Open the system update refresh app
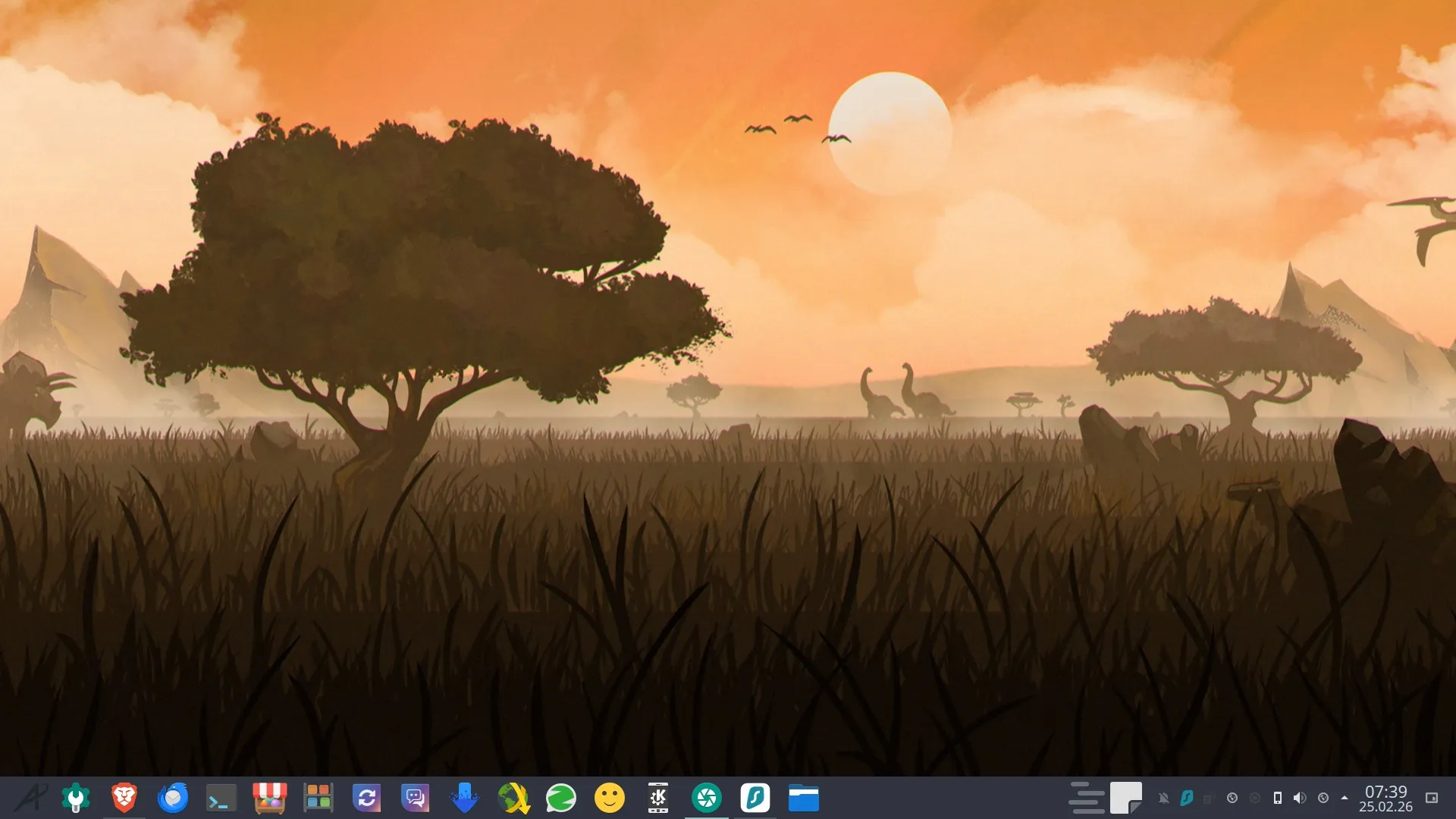The height and width of the screenshot is (819, 1456). click(366, 798)
